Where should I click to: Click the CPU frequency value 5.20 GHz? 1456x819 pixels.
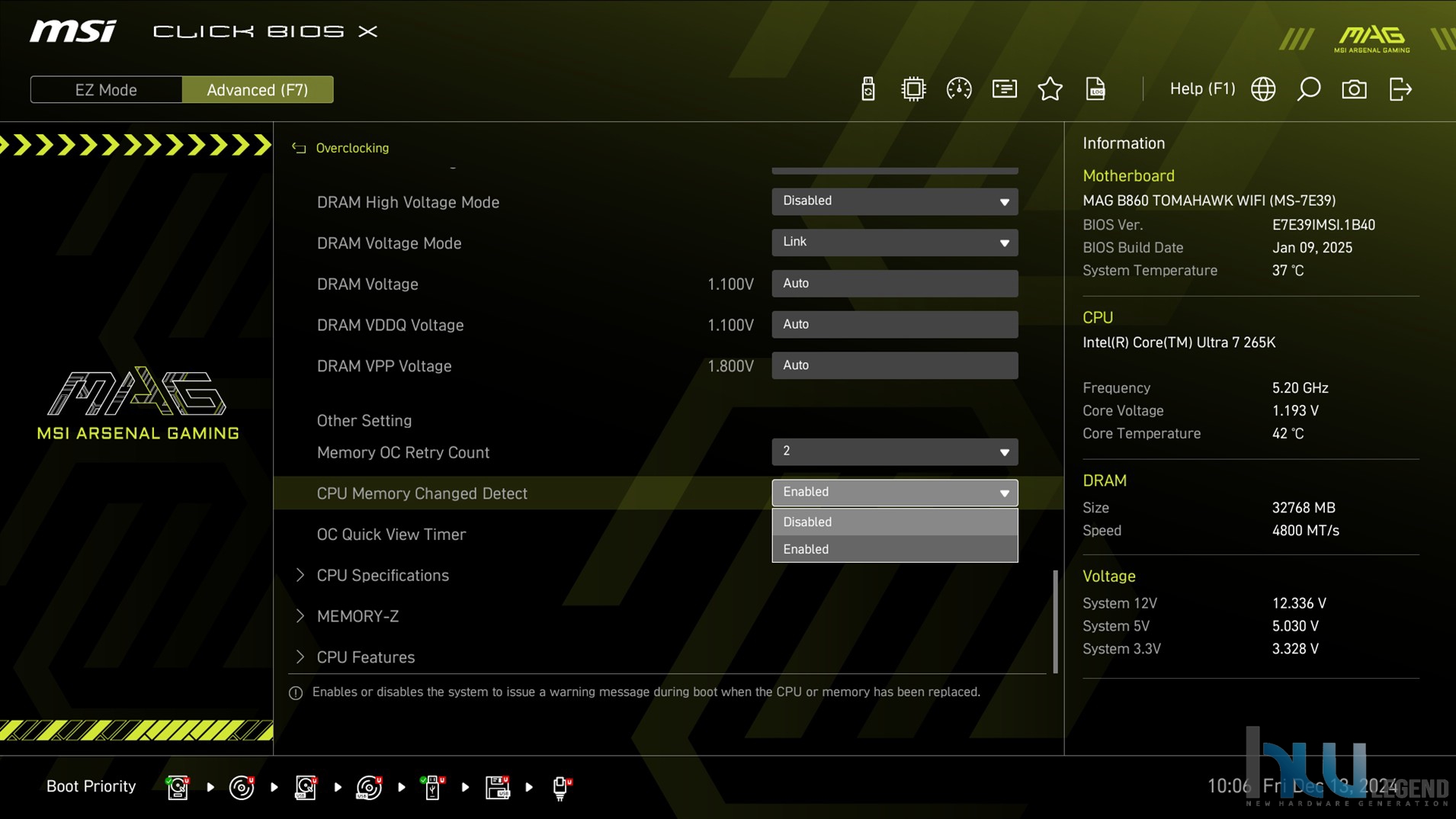[x=1300, y=387]
